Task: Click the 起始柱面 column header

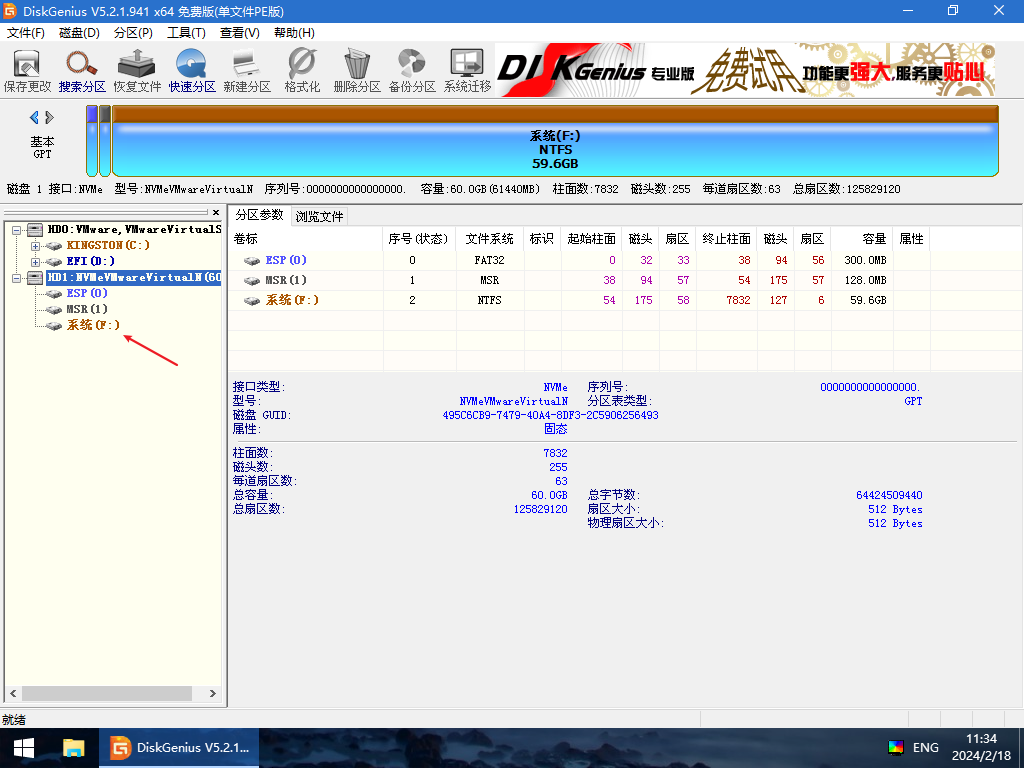Action: (591, 239)
